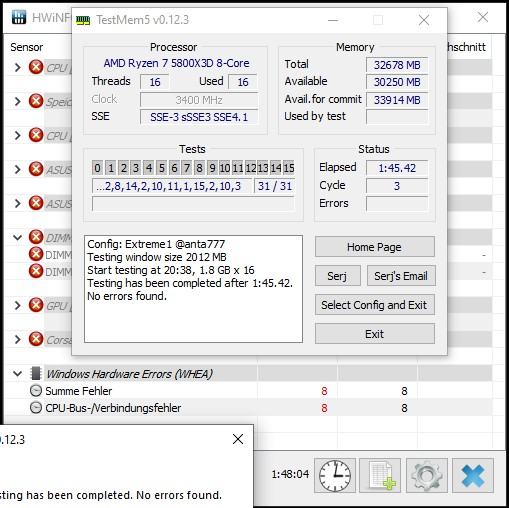Click the Serj button
Image resolution: width=509 pixels, height=508 pixels.
click(337, 276)
